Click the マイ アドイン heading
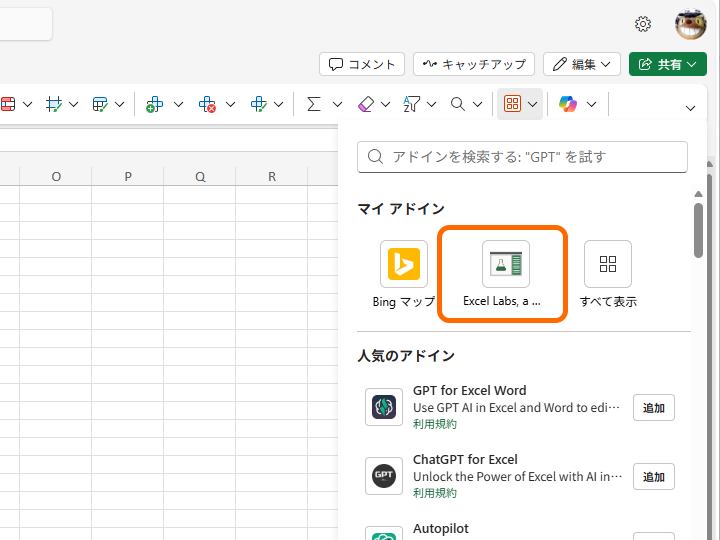The height and width of the screenshot is (540, 720). point(401,209)
